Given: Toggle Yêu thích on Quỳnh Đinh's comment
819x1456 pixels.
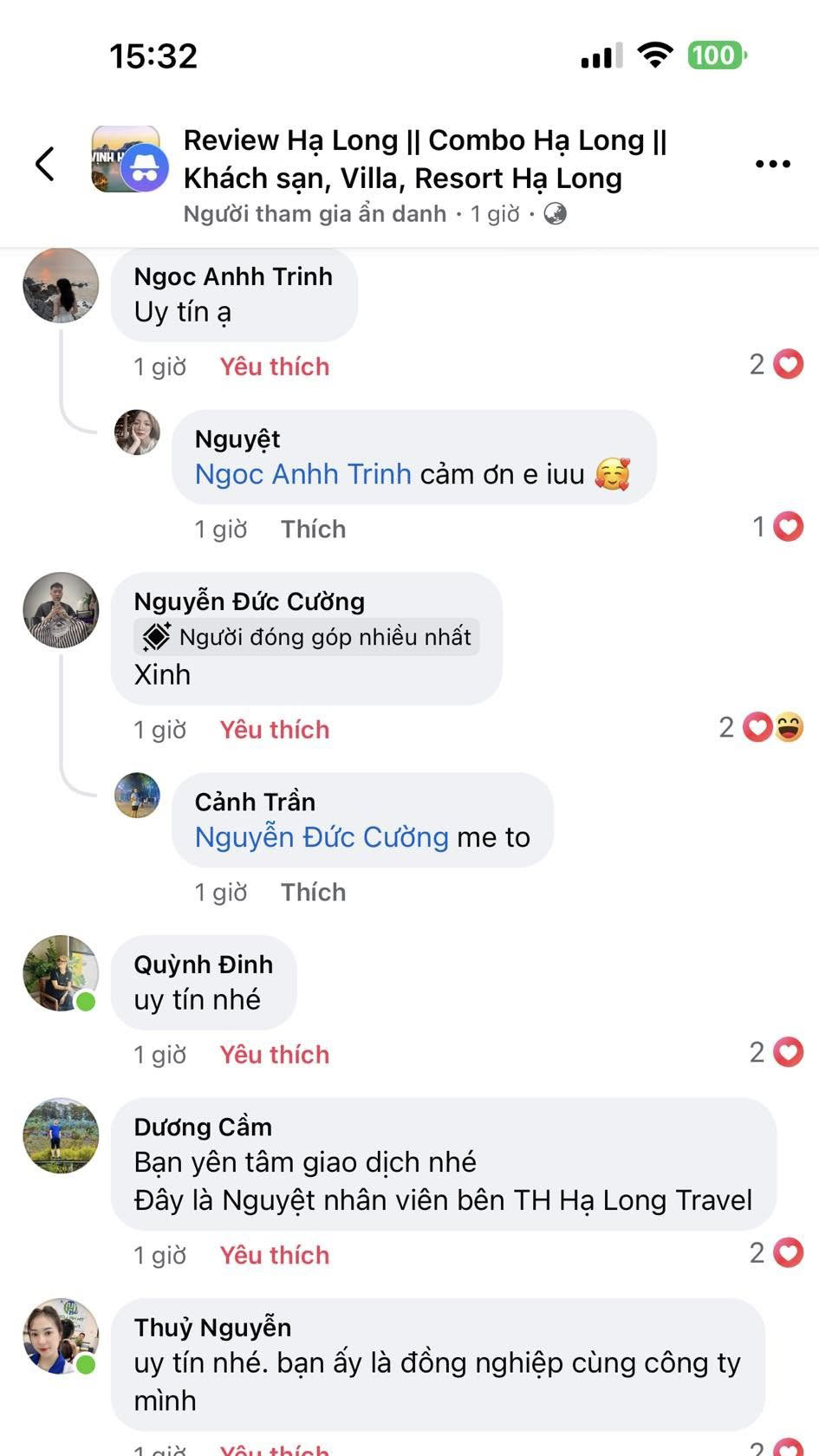Looking at the screenshot, I should tap(275, 1055).
